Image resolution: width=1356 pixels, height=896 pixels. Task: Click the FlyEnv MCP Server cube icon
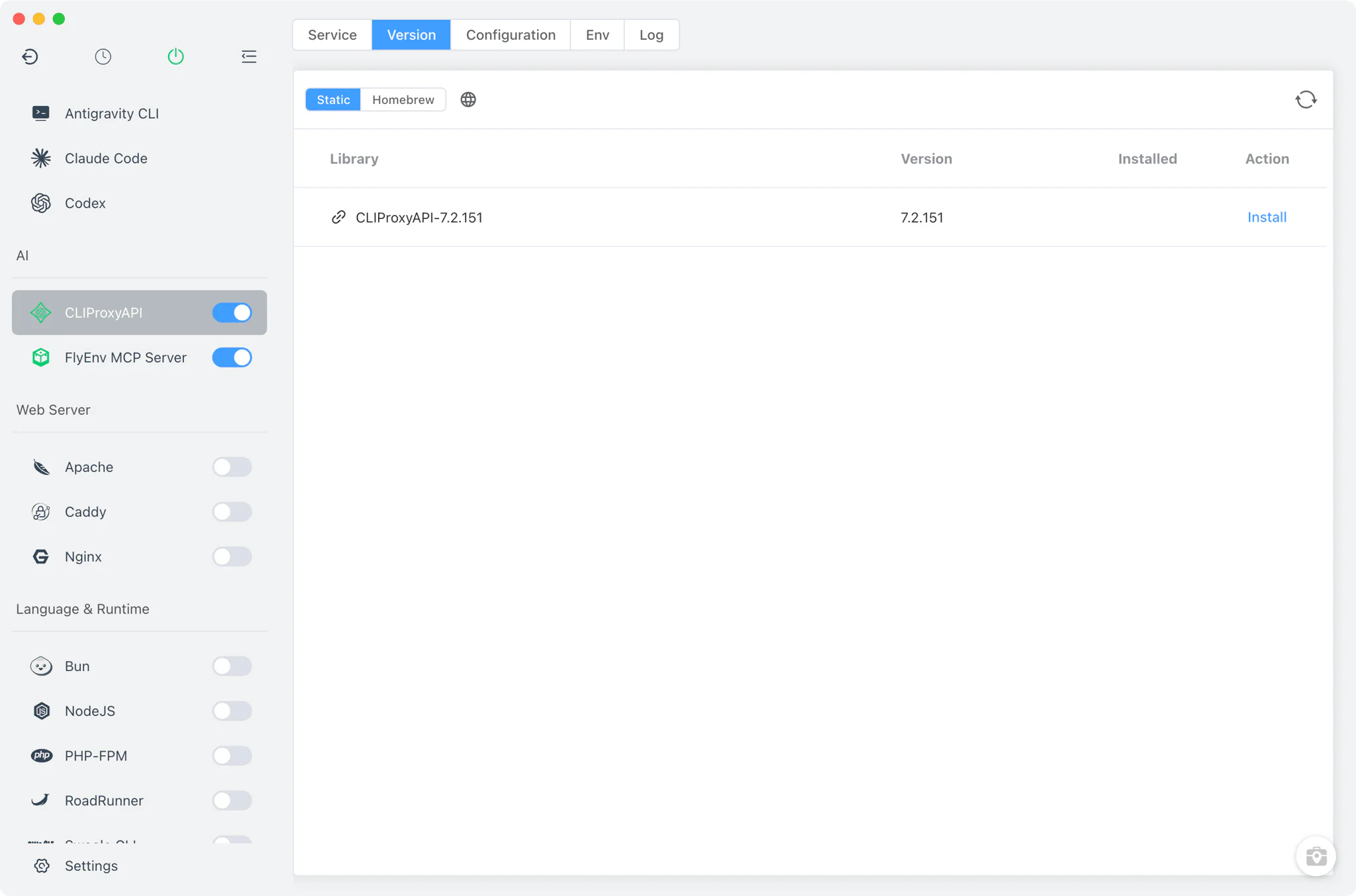[41, 357]
